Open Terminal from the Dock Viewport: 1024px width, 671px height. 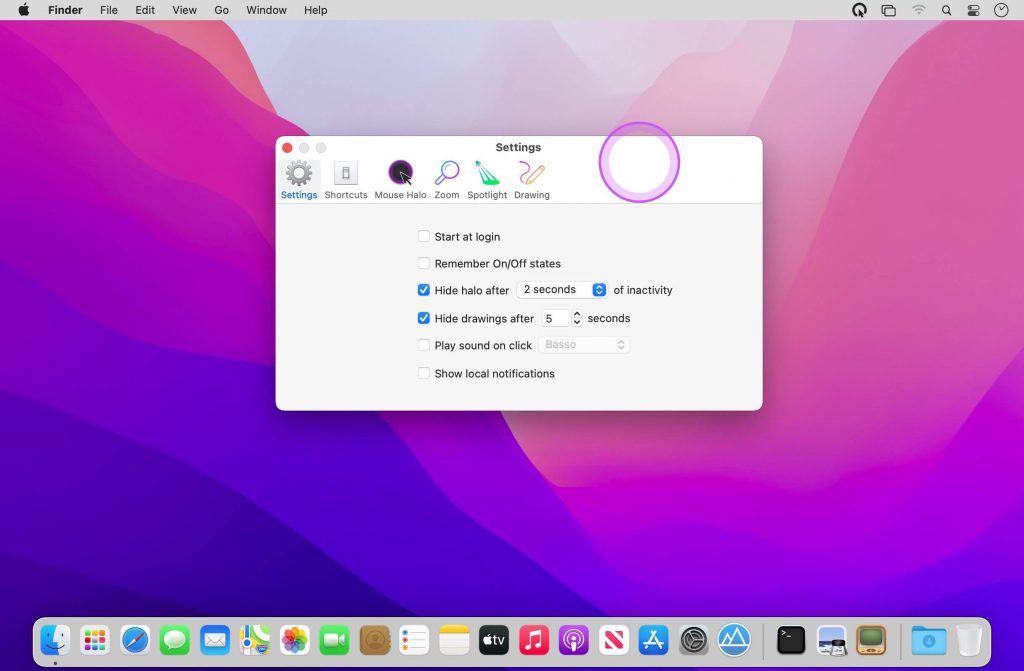[x=791, y=639]
